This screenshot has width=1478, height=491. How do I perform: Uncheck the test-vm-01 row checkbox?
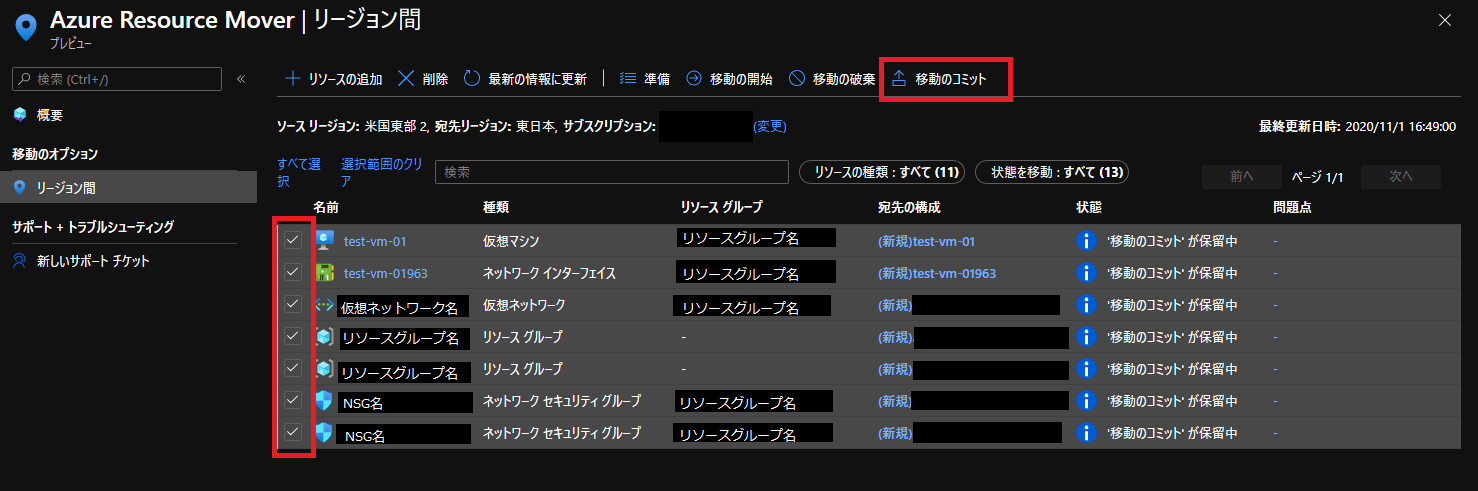tap(292, 240)
